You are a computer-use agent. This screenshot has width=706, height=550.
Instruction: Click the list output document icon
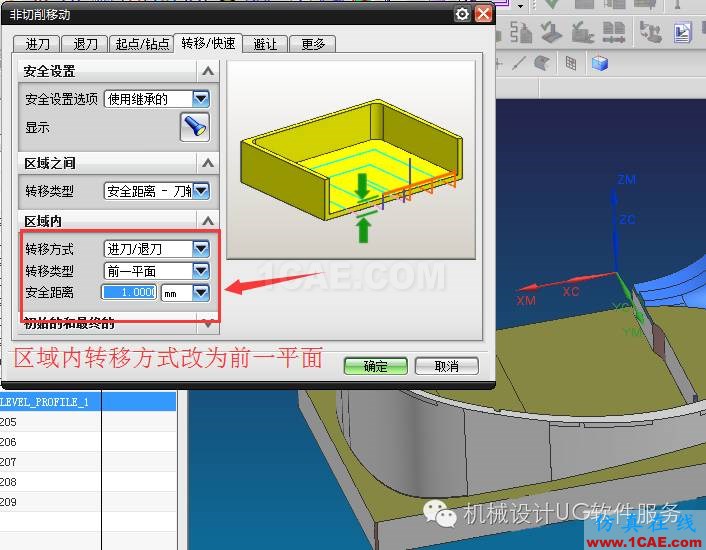tap(683, 32)
